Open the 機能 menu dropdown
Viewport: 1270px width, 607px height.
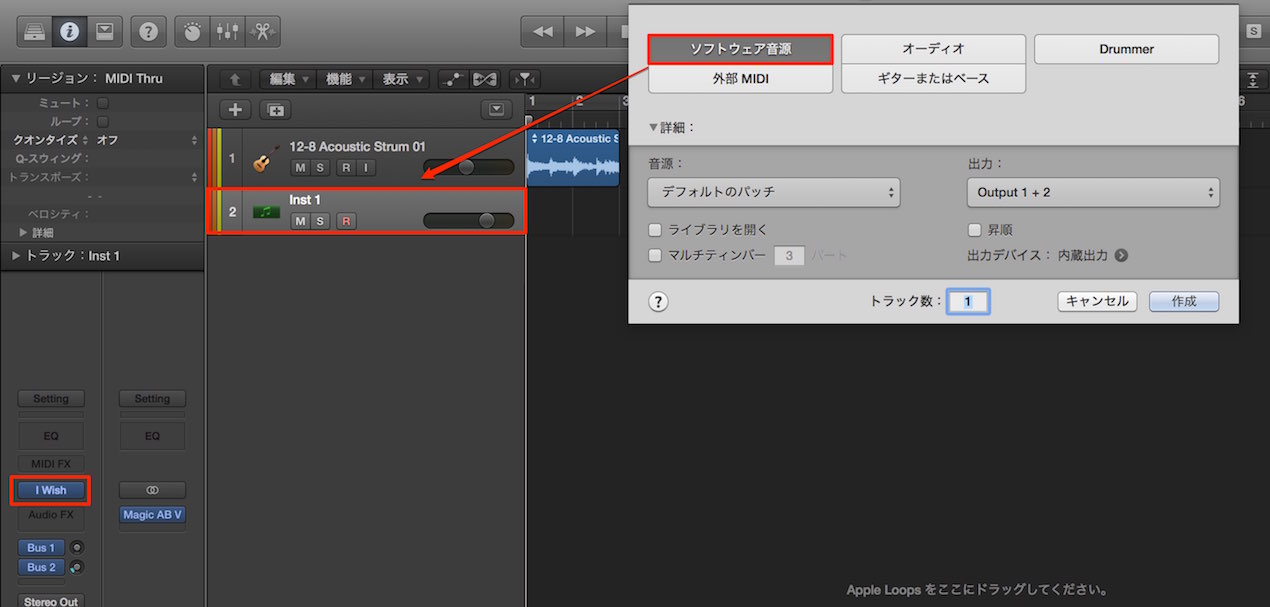(x=344, y=79)
